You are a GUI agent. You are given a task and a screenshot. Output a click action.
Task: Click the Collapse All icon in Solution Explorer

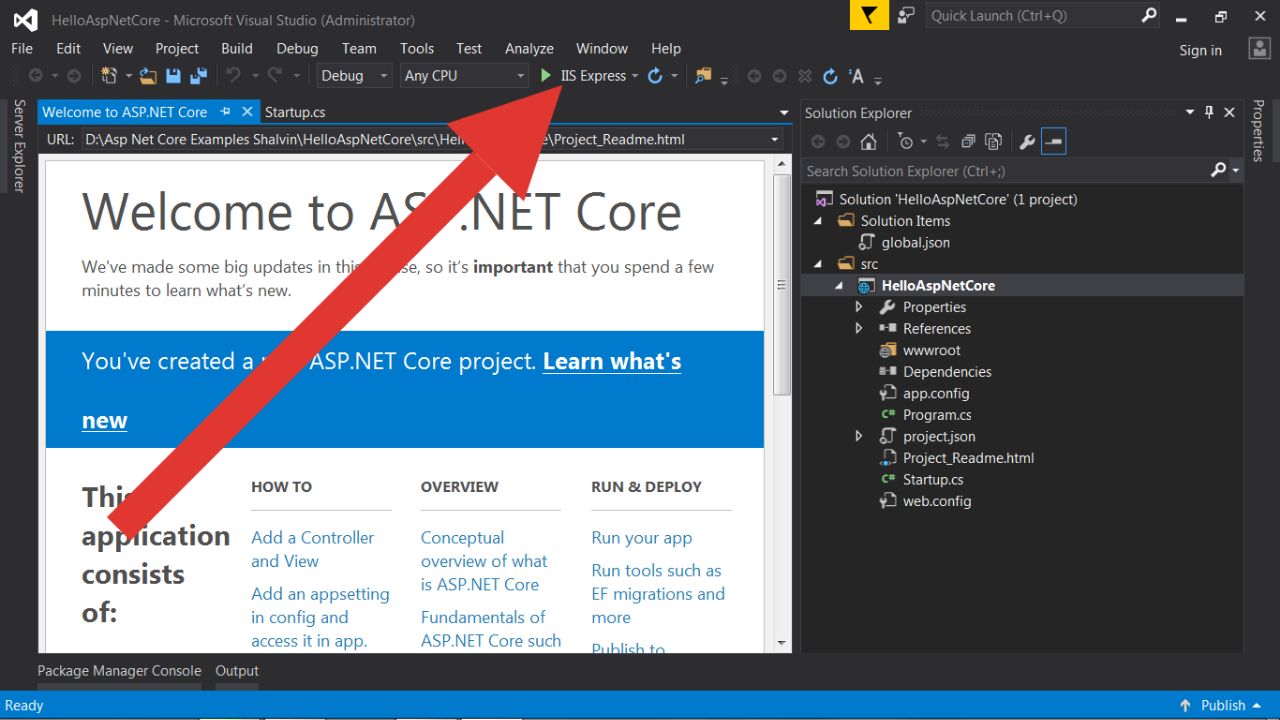click(968, 142)
